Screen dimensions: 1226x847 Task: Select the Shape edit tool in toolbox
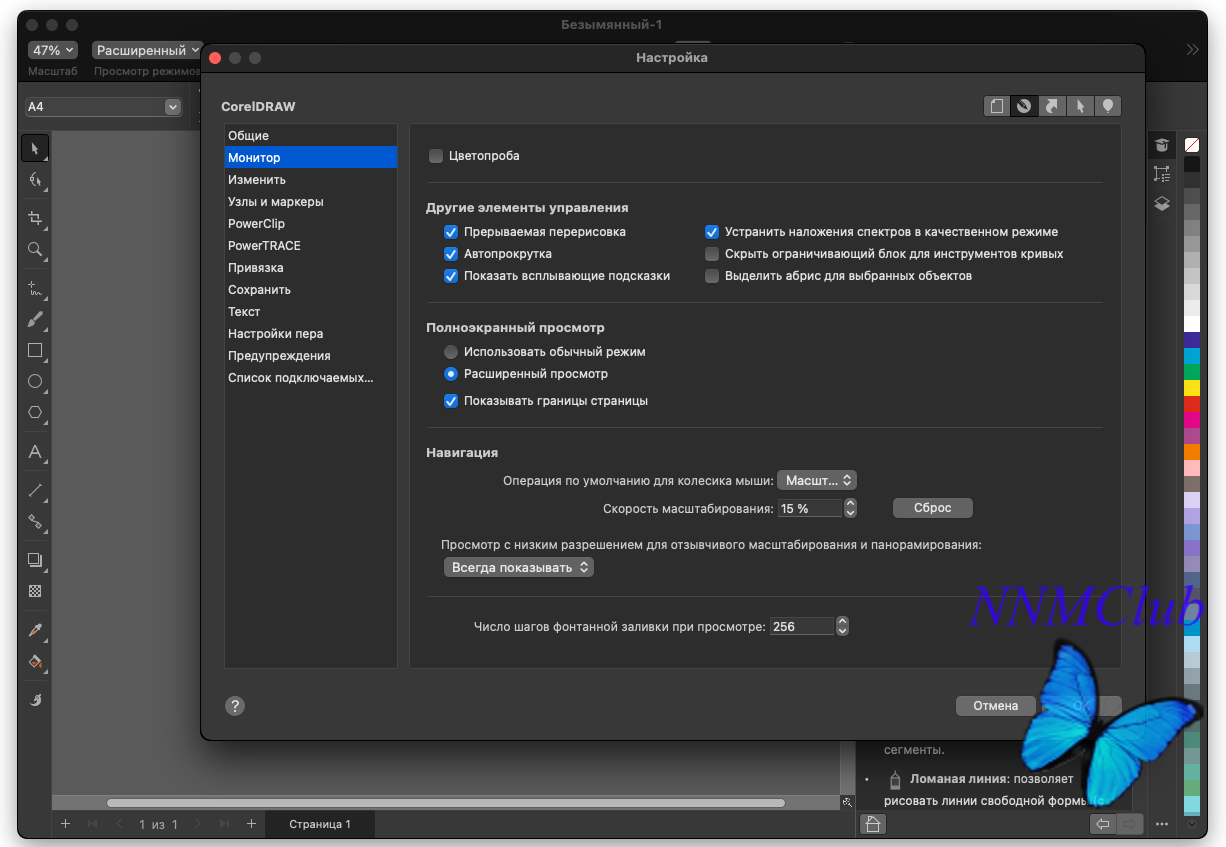point(35,180)
